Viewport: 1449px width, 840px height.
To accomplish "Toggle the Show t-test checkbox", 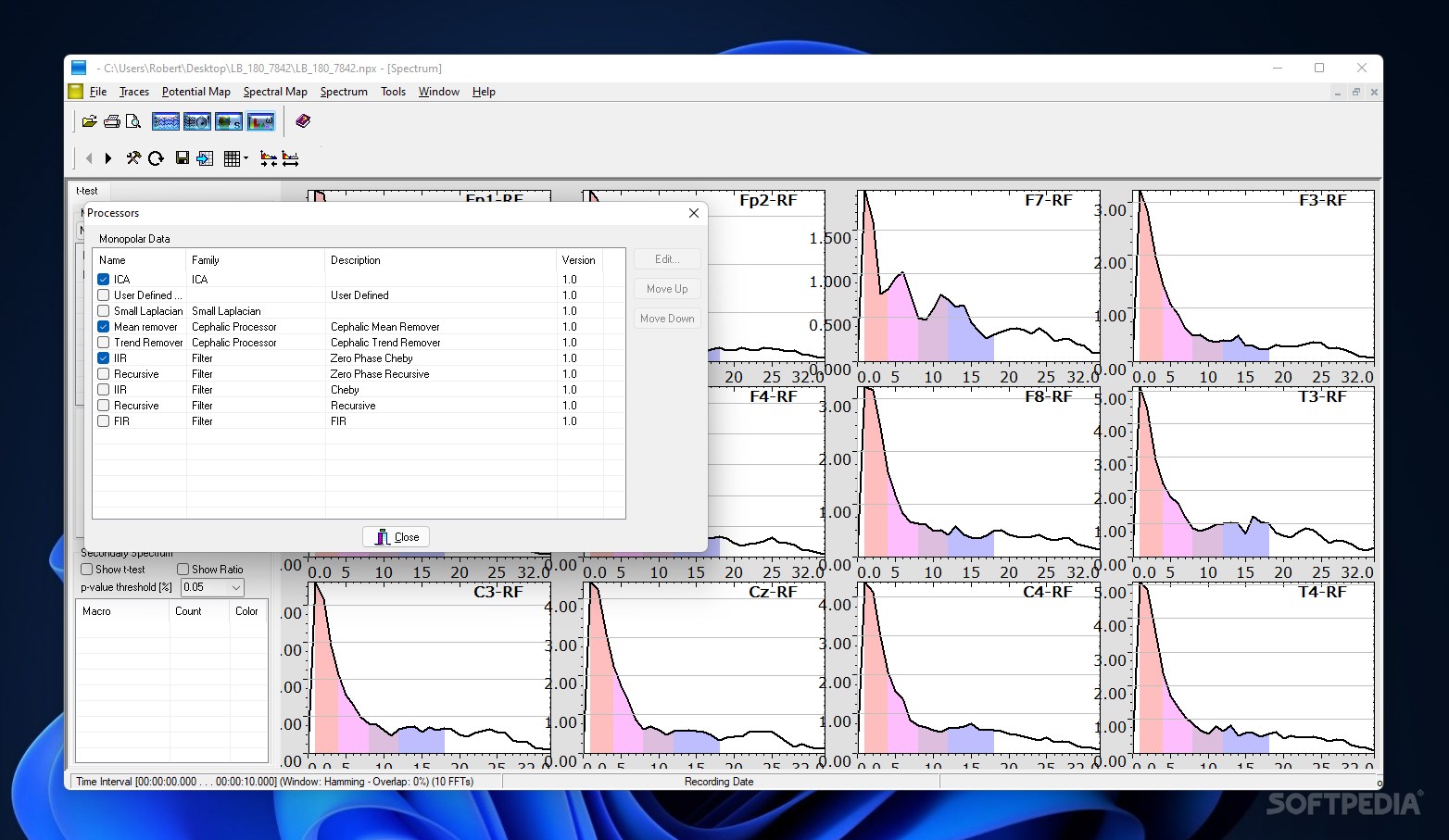I will pos(87,570).
